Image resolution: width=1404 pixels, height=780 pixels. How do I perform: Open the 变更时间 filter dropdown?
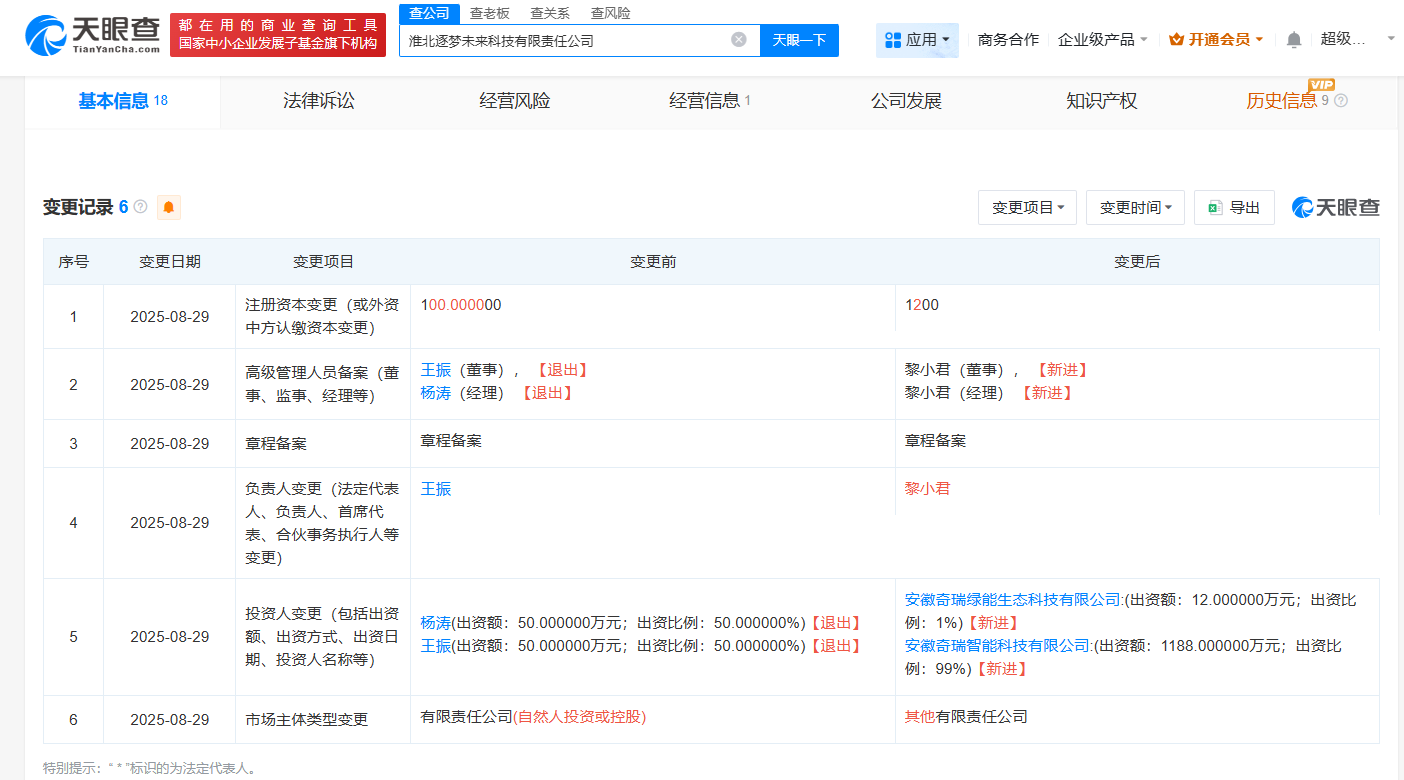[1135, 207]
